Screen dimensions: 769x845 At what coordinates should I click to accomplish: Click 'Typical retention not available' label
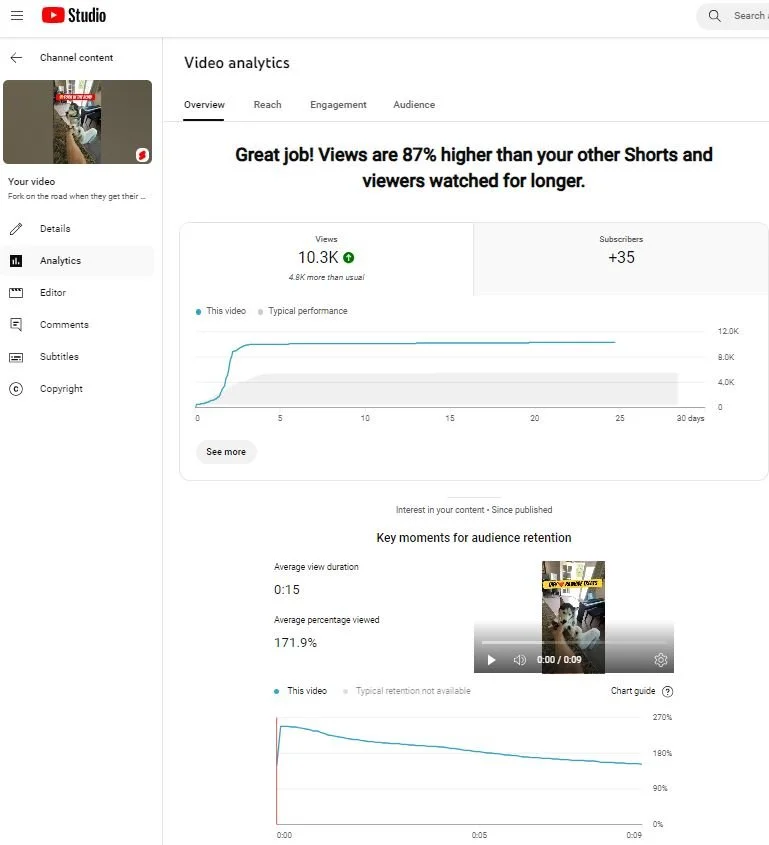[x=413, y=691]
